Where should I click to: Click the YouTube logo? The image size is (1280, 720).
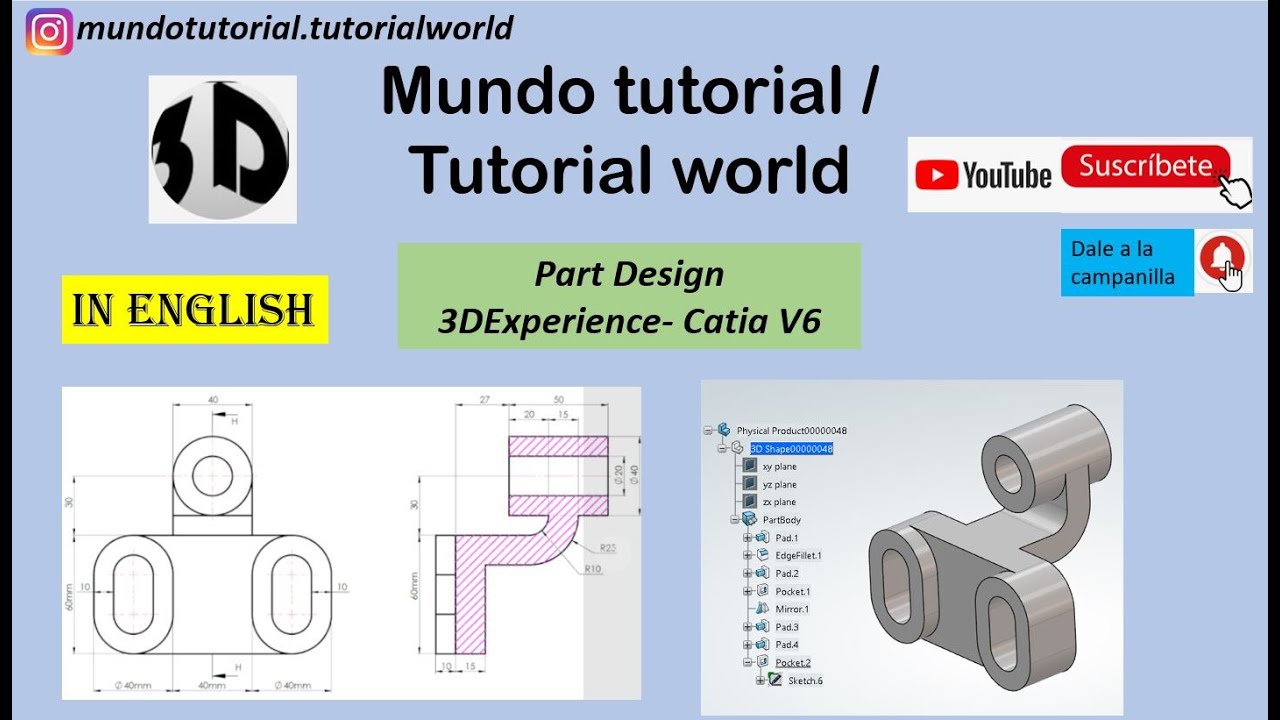tap(983, 175)
